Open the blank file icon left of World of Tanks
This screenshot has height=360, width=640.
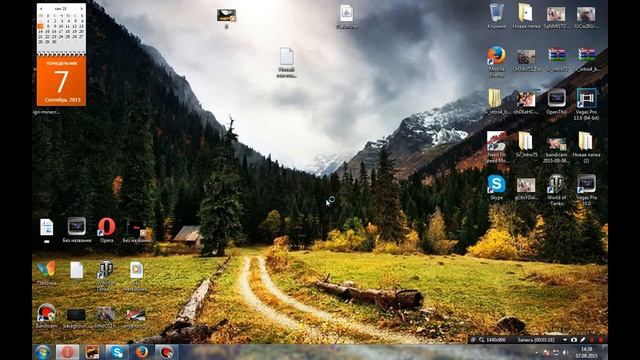click(76, 270)
